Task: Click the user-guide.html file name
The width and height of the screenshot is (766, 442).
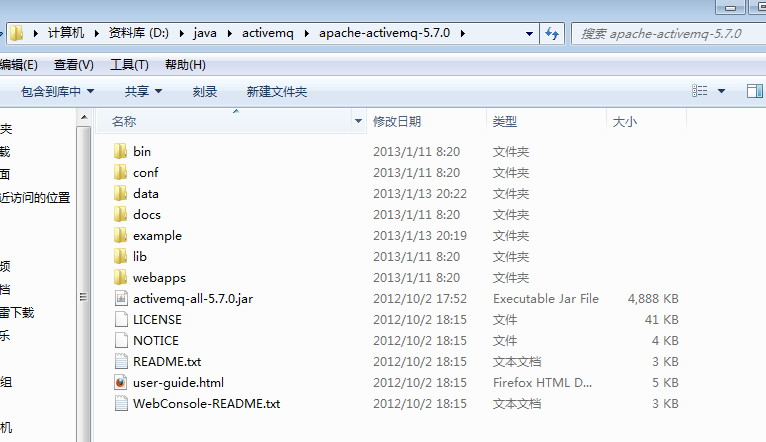Action: (x=178, y=382)
